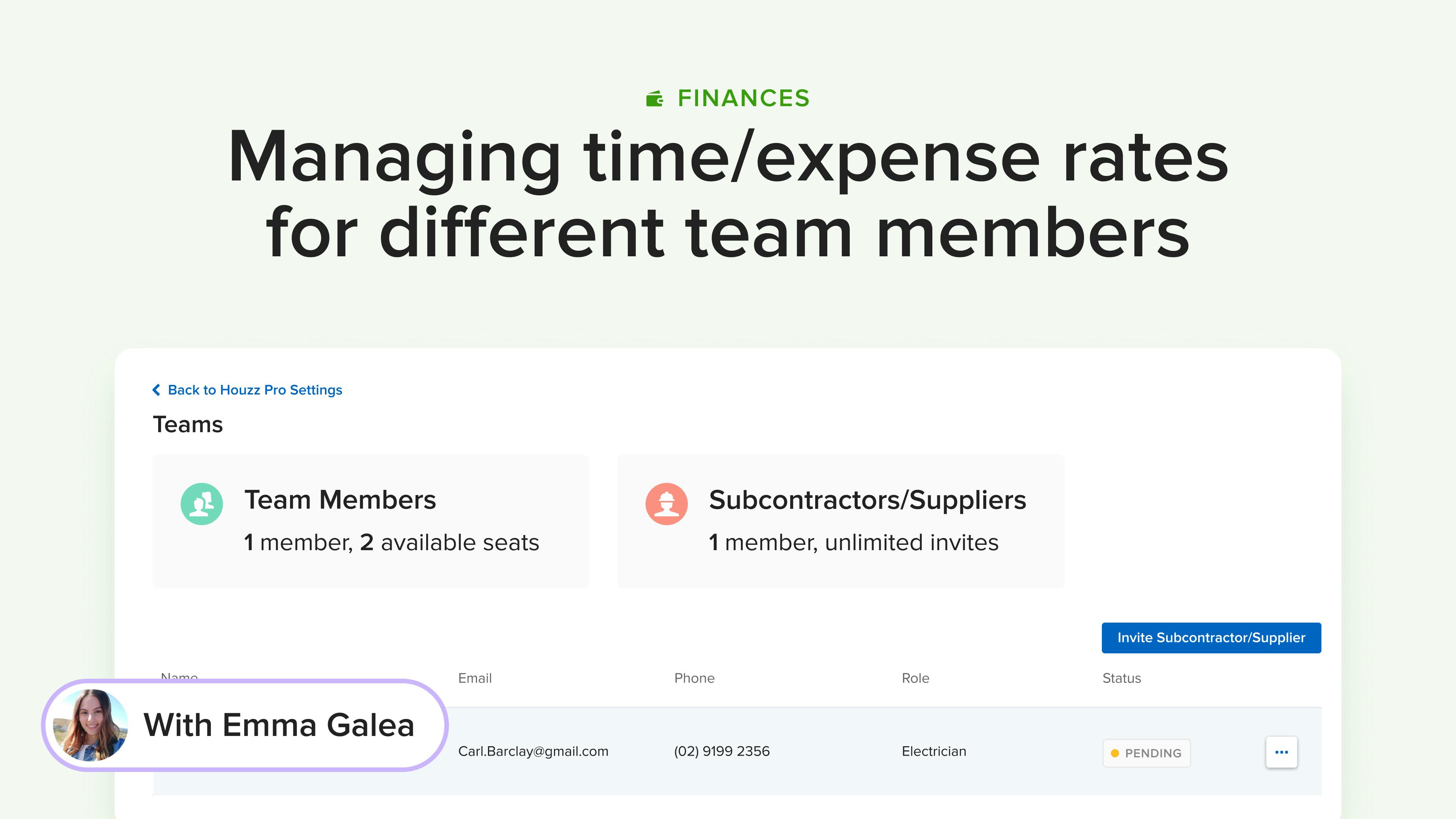Image resolution: width=1456 pixels, height=819 pixels.
Task: Click the coral Subcontractors worker icon
Action: click(x=667, y=504)
